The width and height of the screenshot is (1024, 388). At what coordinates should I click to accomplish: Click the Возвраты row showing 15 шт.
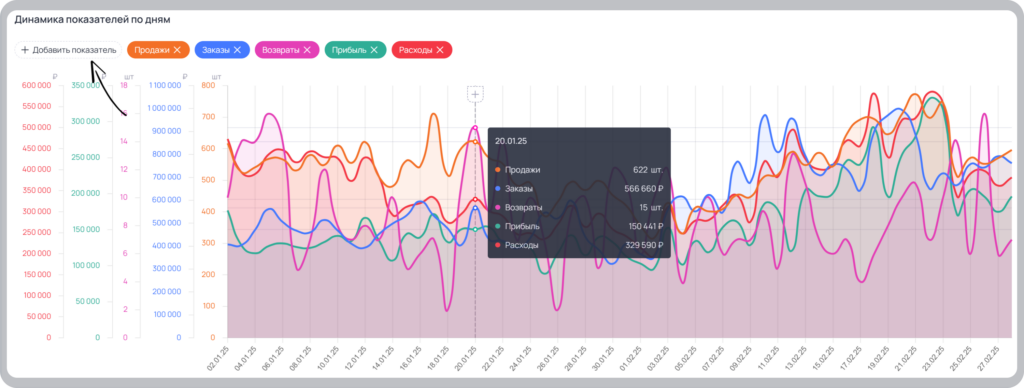[x=579, y=208]
